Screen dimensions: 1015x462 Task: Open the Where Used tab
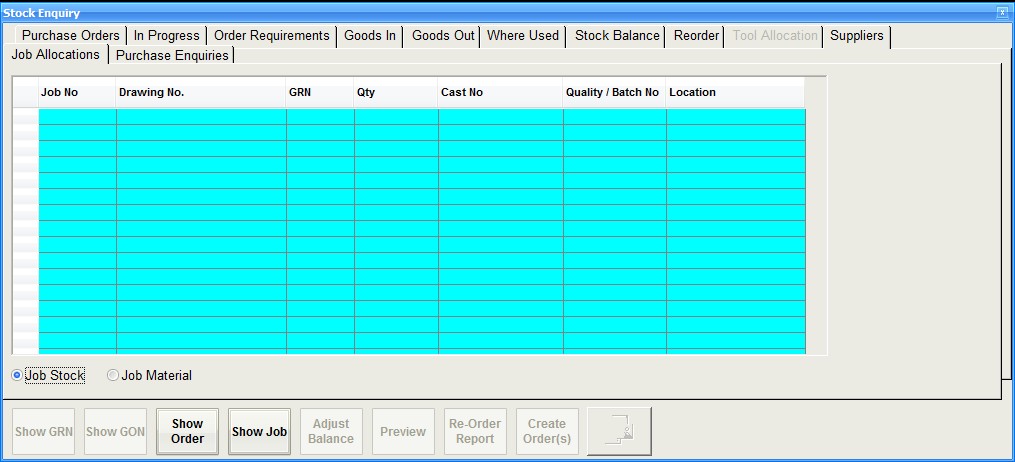(522, 36)
